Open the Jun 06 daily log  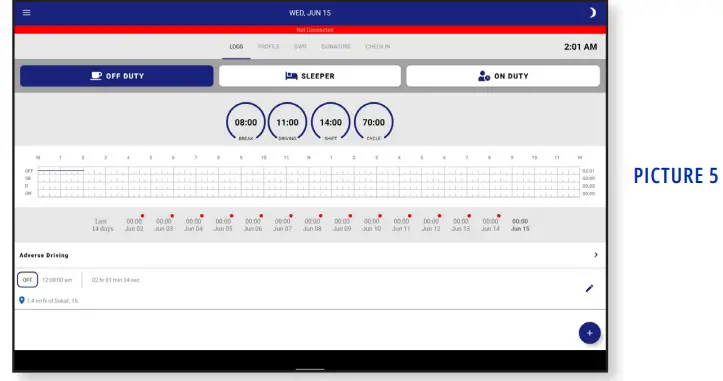coord(253,225)
